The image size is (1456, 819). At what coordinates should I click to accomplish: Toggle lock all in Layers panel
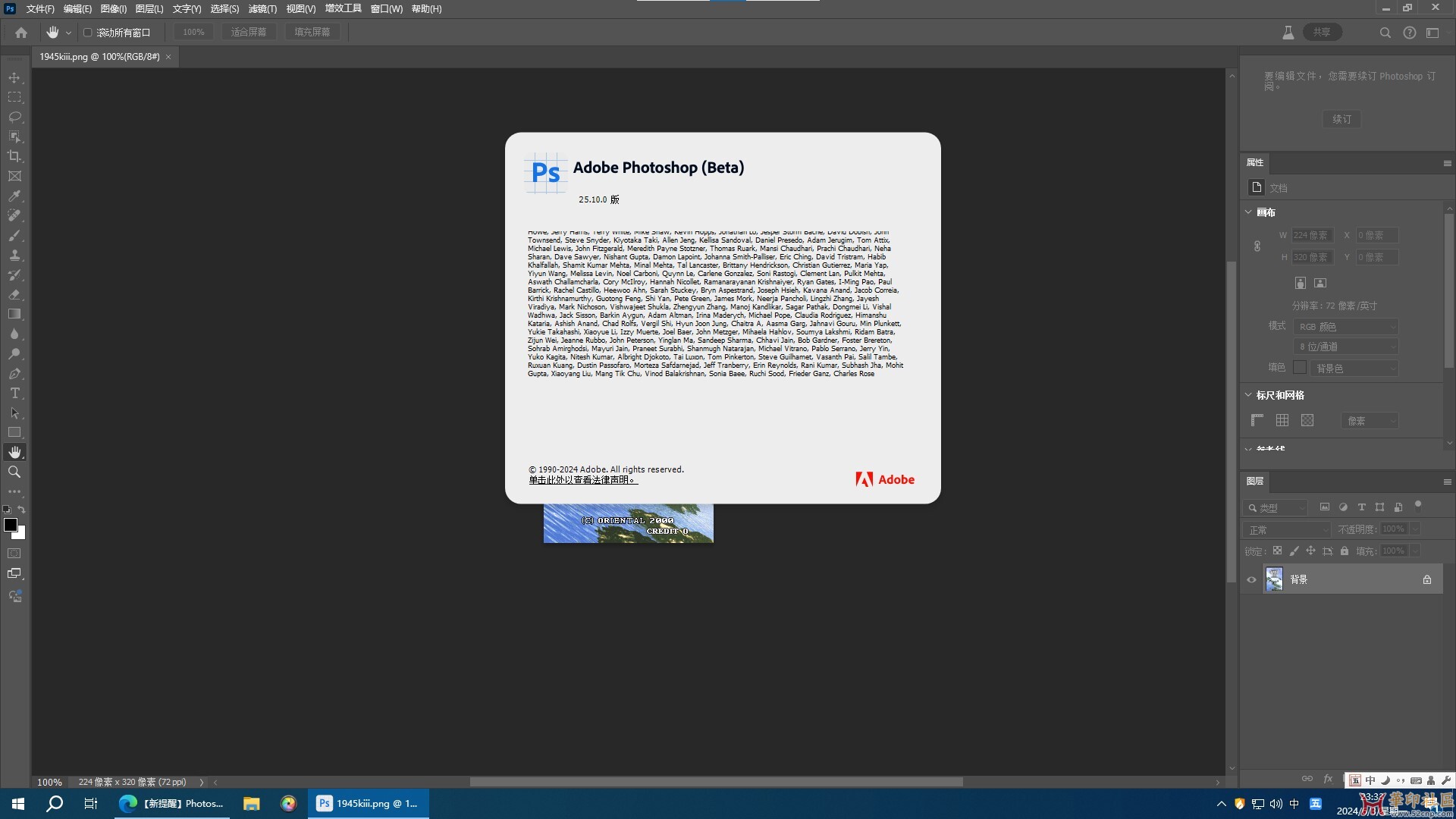(x=1345, y=551)
